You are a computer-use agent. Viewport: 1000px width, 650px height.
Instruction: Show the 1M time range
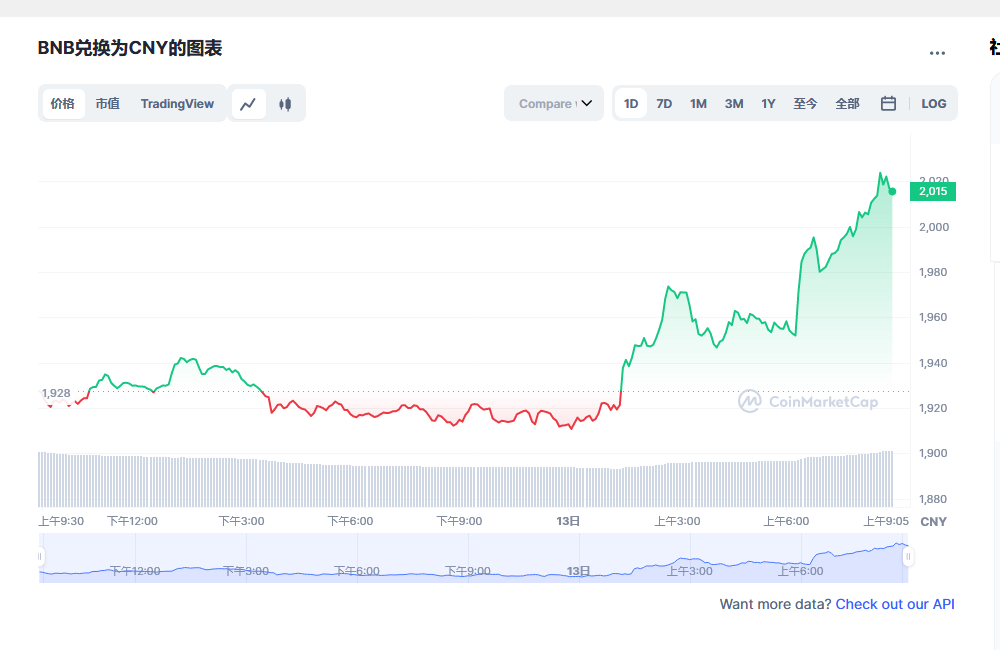point(698,104)
